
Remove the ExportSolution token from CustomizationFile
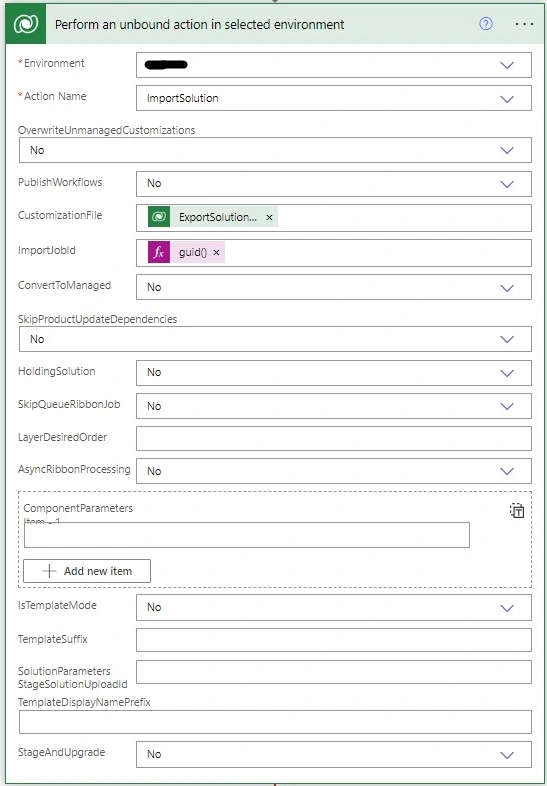tap(269, 218)
